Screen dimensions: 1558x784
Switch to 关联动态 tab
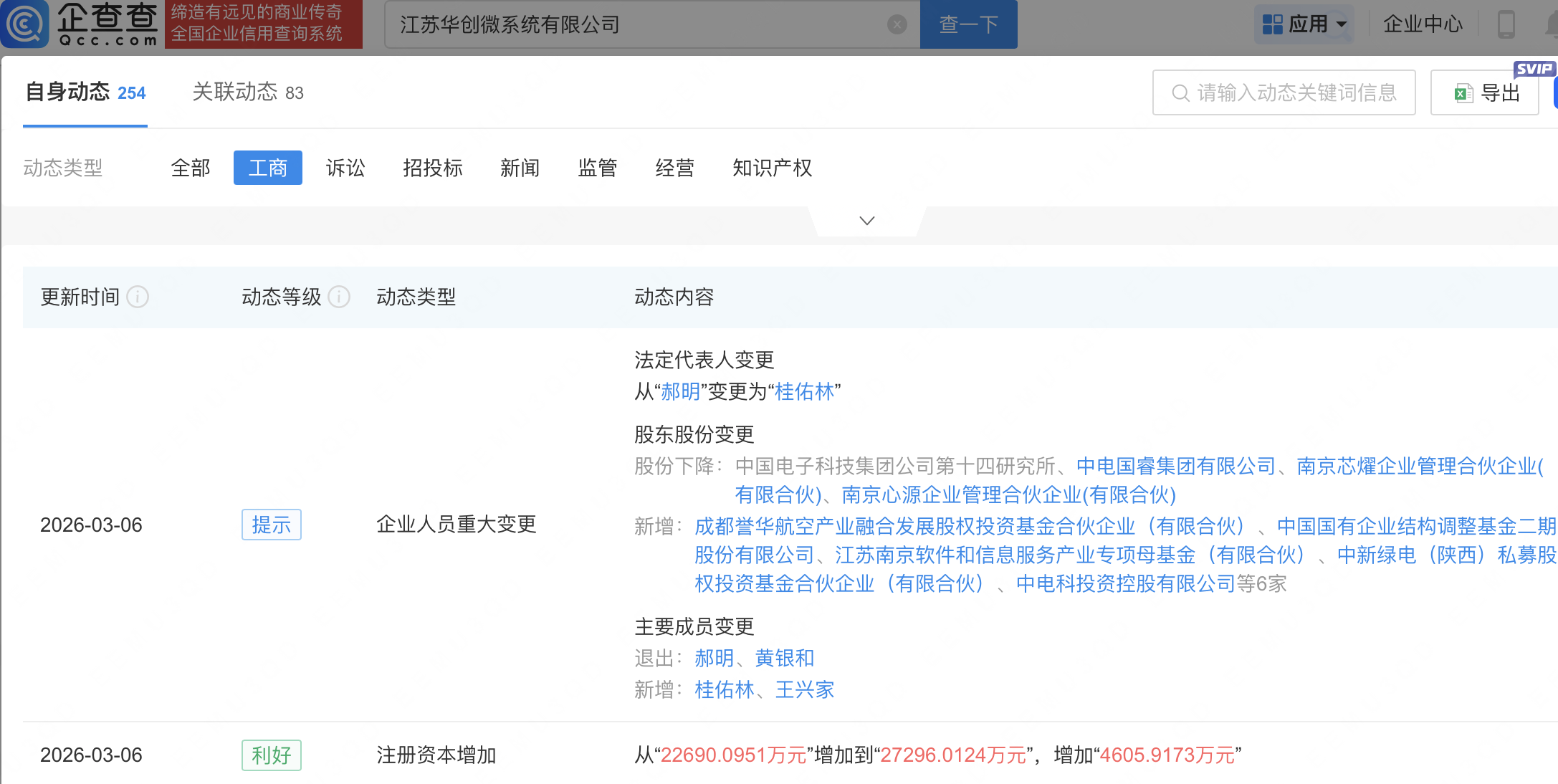click(247, 92)
